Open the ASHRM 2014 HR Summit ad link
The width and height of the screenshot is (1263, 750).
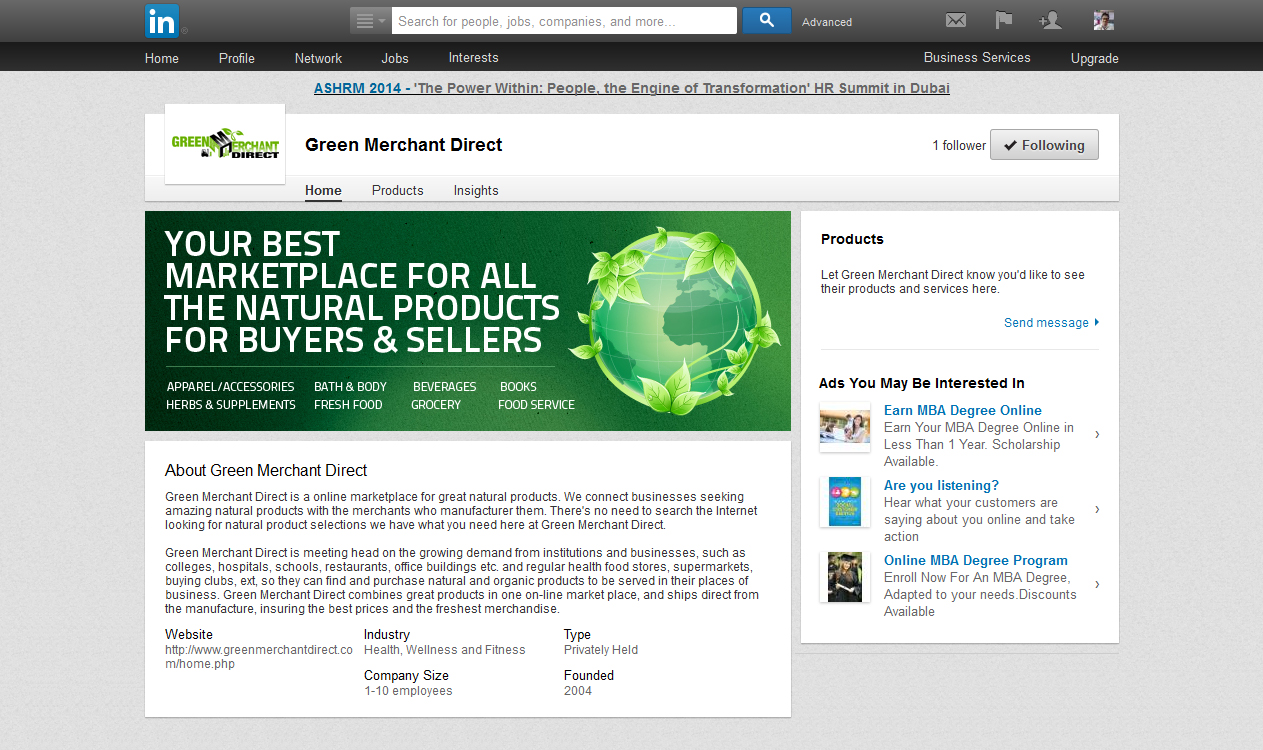632,88
